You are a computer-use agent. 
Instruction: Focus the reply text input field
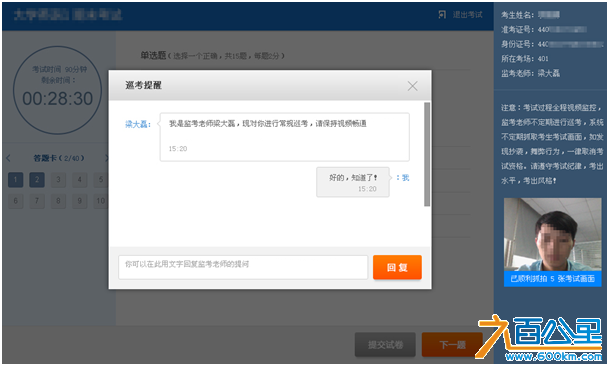click(x=243, y=267)
